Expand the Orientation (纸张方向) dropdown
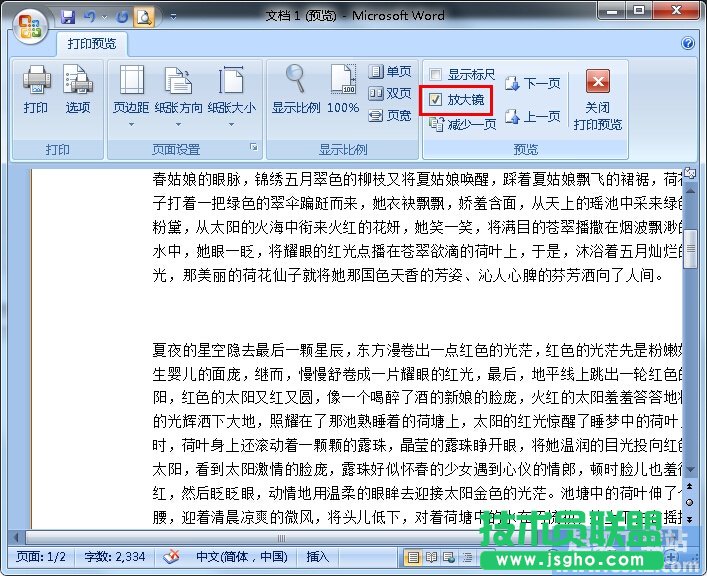 point(179,100)
